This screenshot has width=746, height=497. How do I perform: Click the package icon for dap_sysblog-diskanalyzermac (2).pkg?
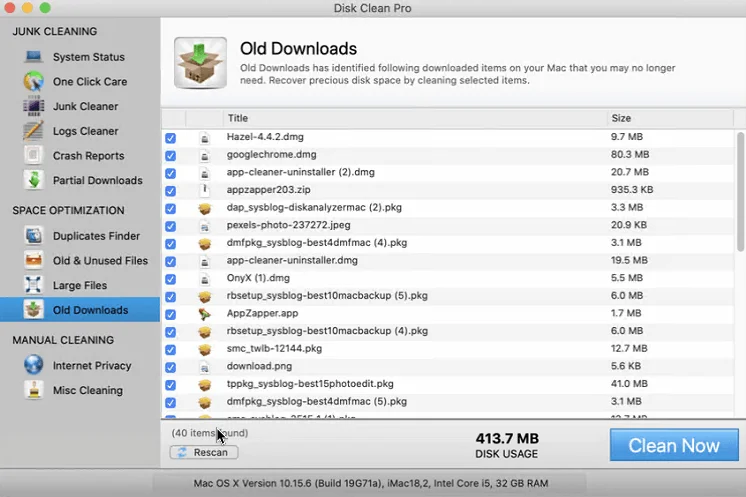[x=205, y=208]
